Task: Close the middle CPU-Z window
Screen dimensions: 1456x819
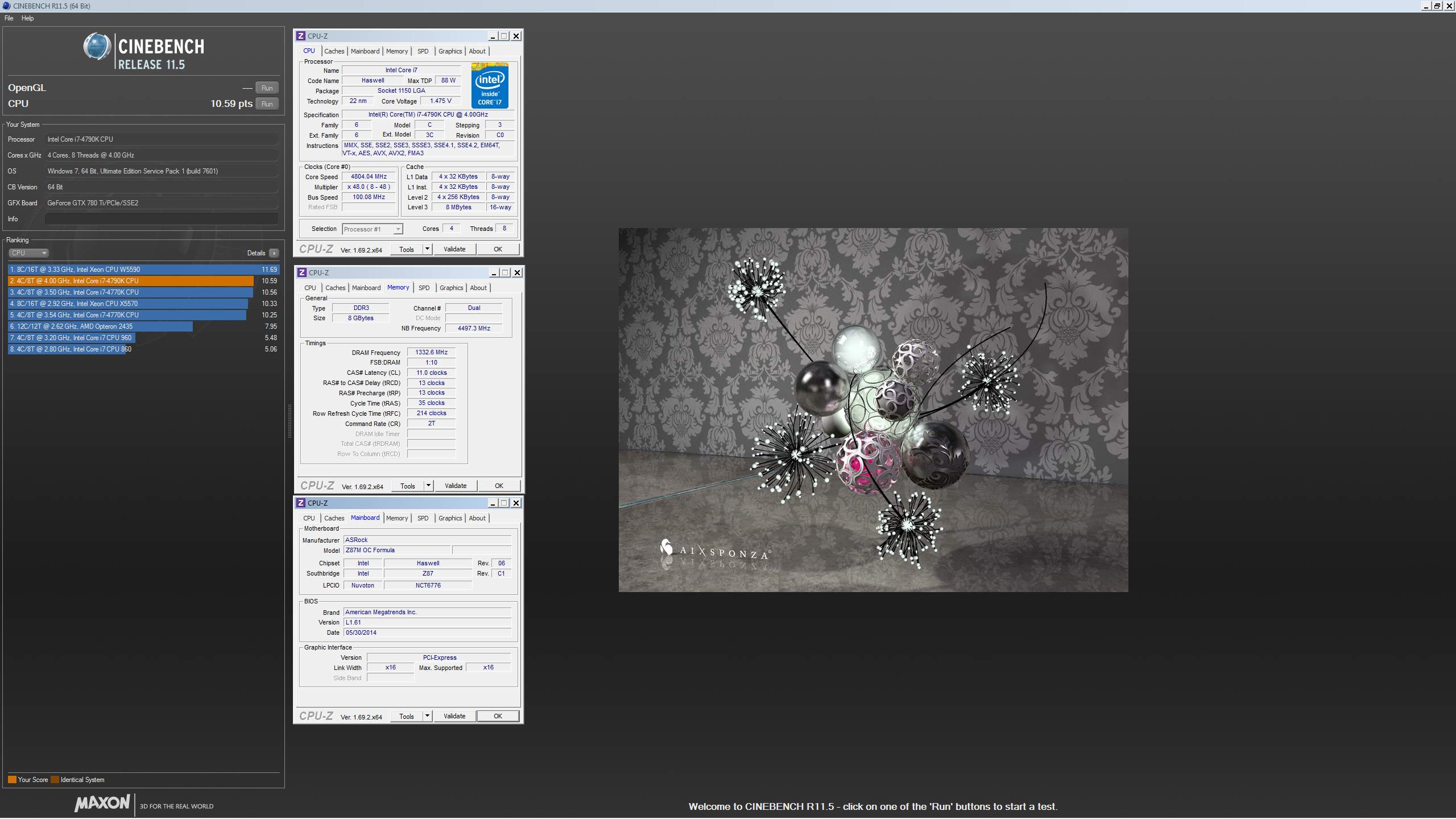Action: 518,272
